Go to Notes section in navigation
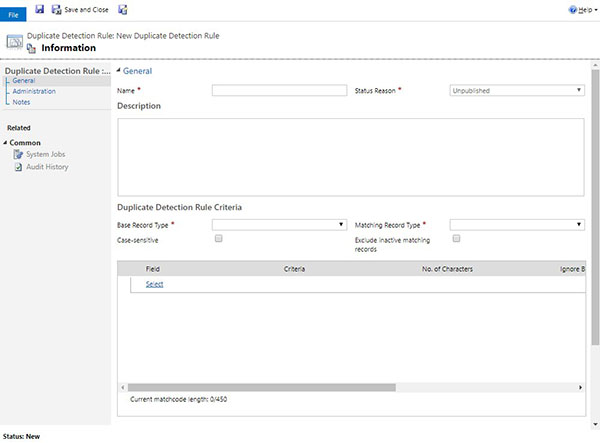 click(22, 101)
